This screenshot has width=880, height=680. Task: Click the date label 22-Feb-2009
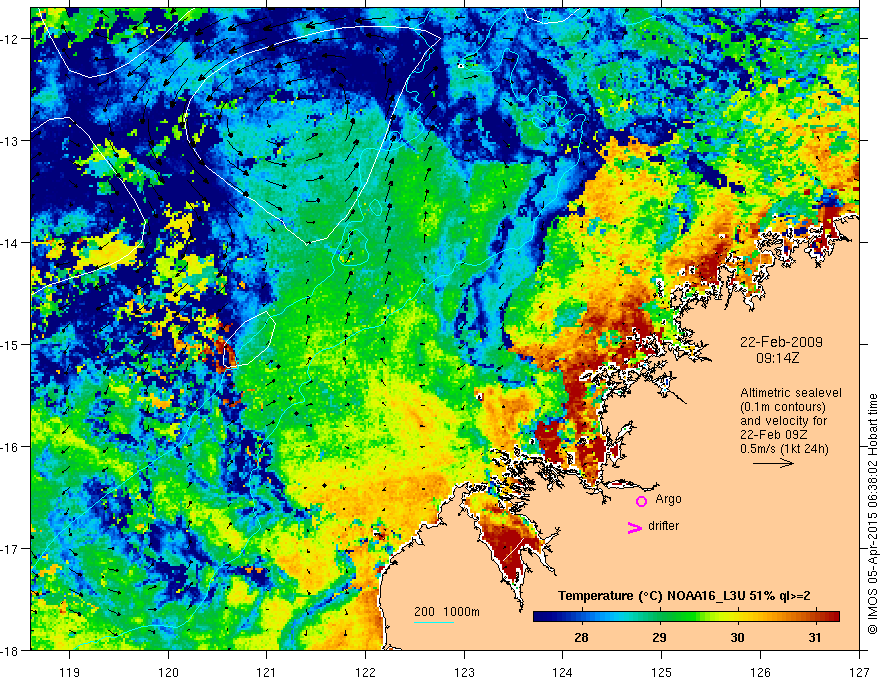tap(781, 342)
